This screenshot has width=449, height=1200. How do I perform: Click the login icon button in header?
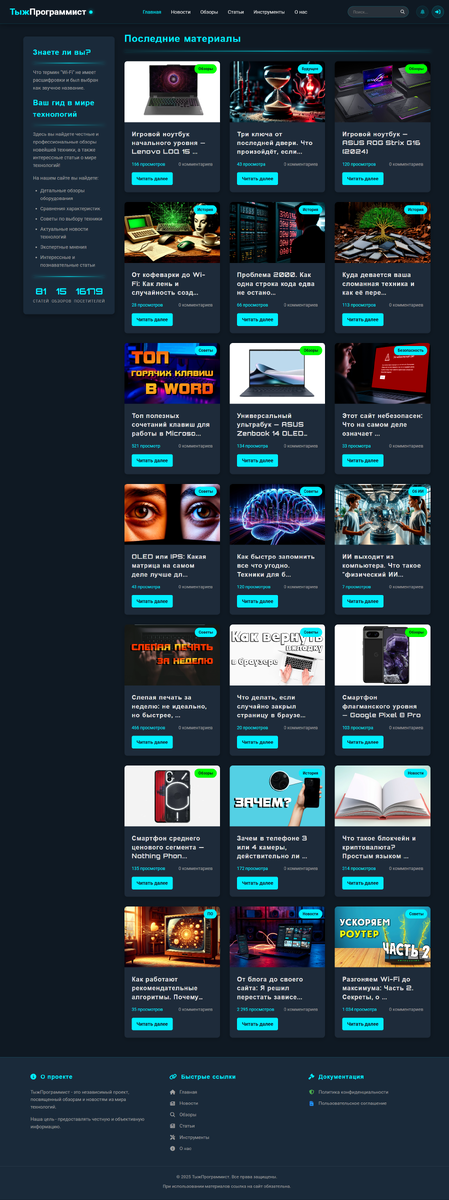tap(437, 12)
